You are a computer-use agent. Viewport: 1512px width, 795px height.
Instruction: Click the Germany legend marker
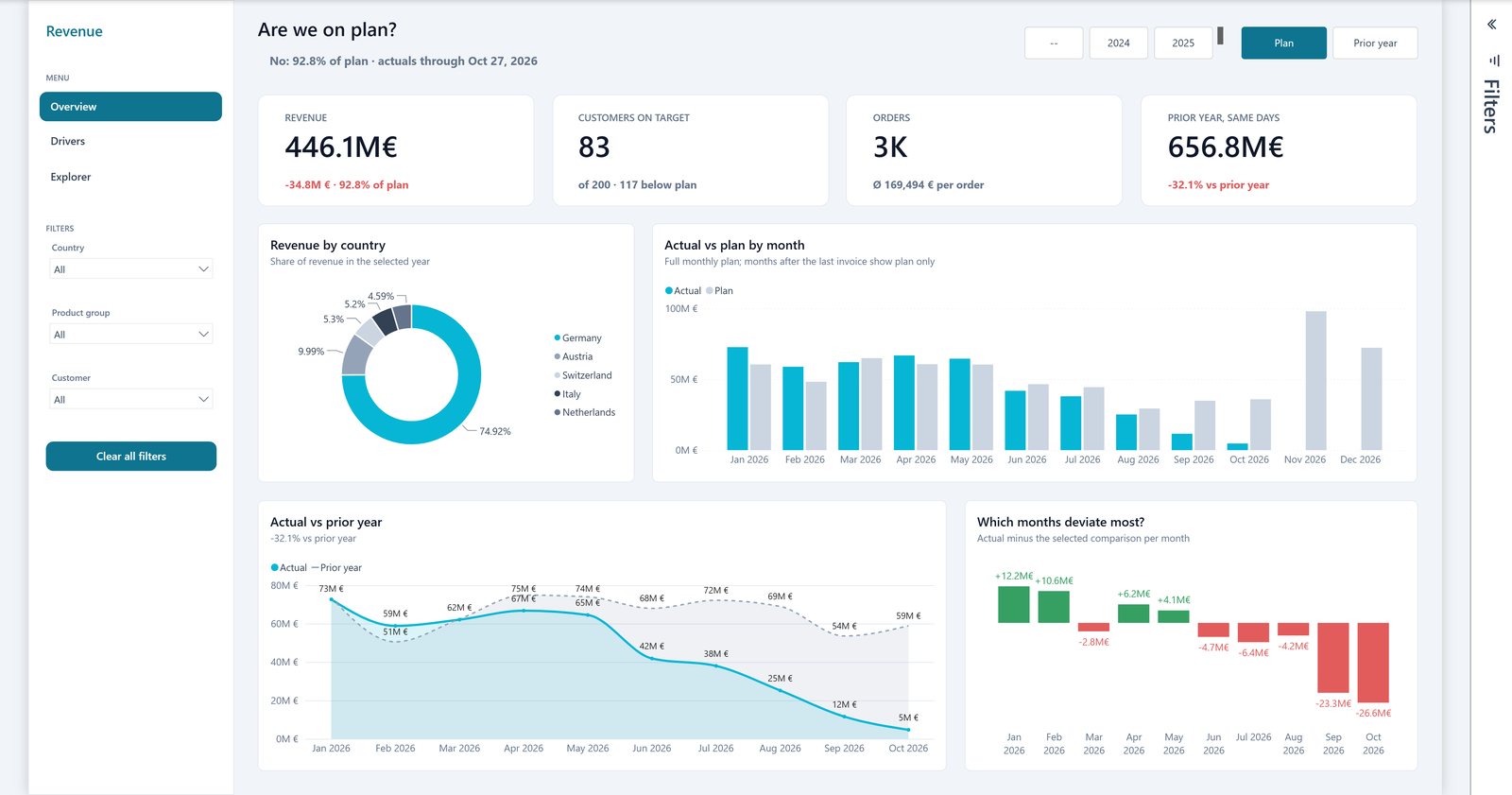pos(558,337)
